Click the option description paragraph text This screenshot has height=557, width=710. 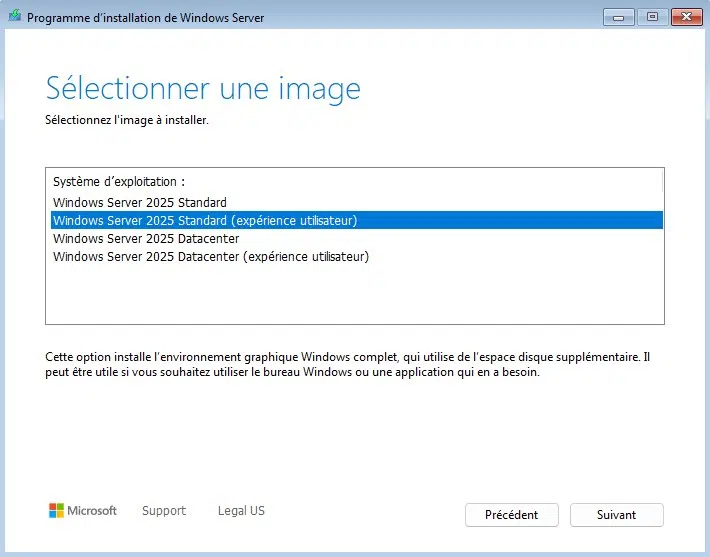coord(347,364)
